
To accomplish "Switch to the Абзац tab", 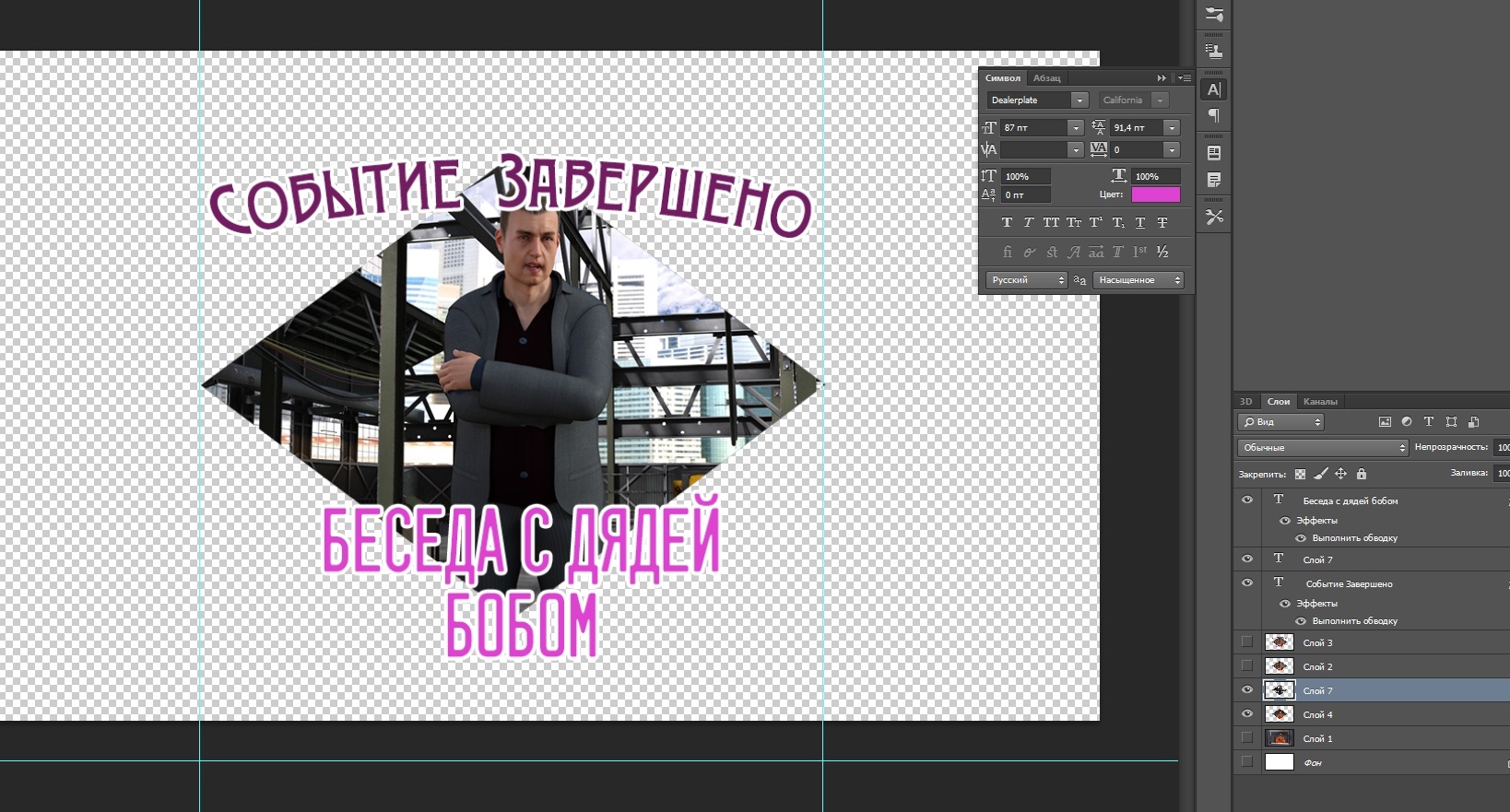I will point(1046,78).
